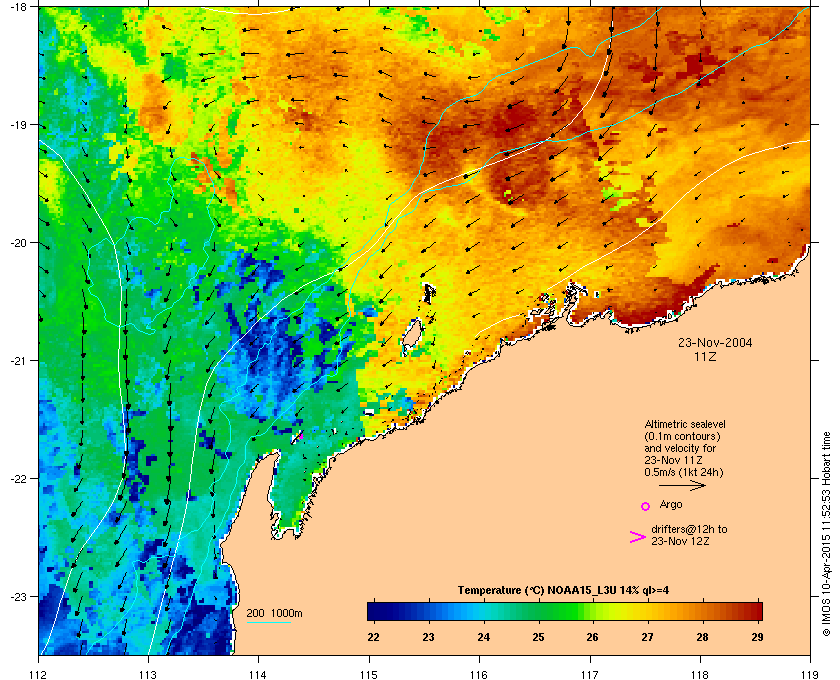Click the 0.5m/s velocity scale arrow
Viewport: 840px width, 680px height.
pyautogui.click(x=682, y=485)
